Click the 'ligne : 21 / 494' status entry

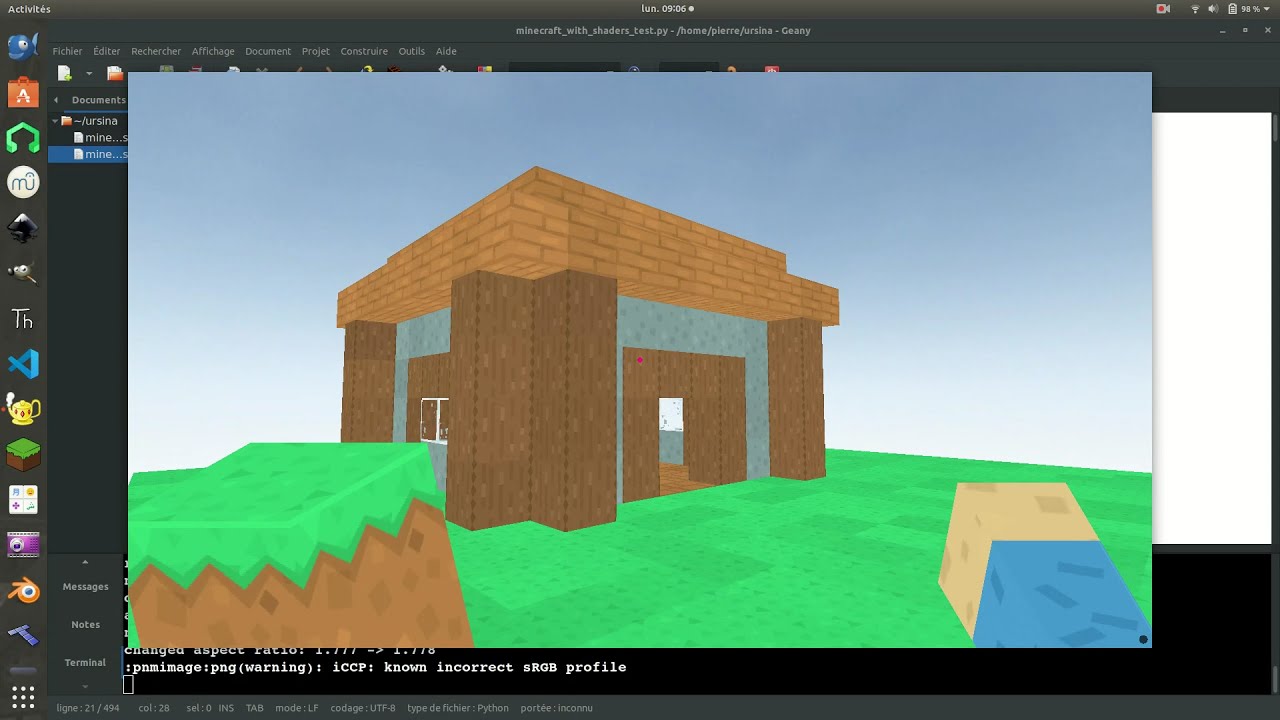pyautogui.click(x=88, y=708)
